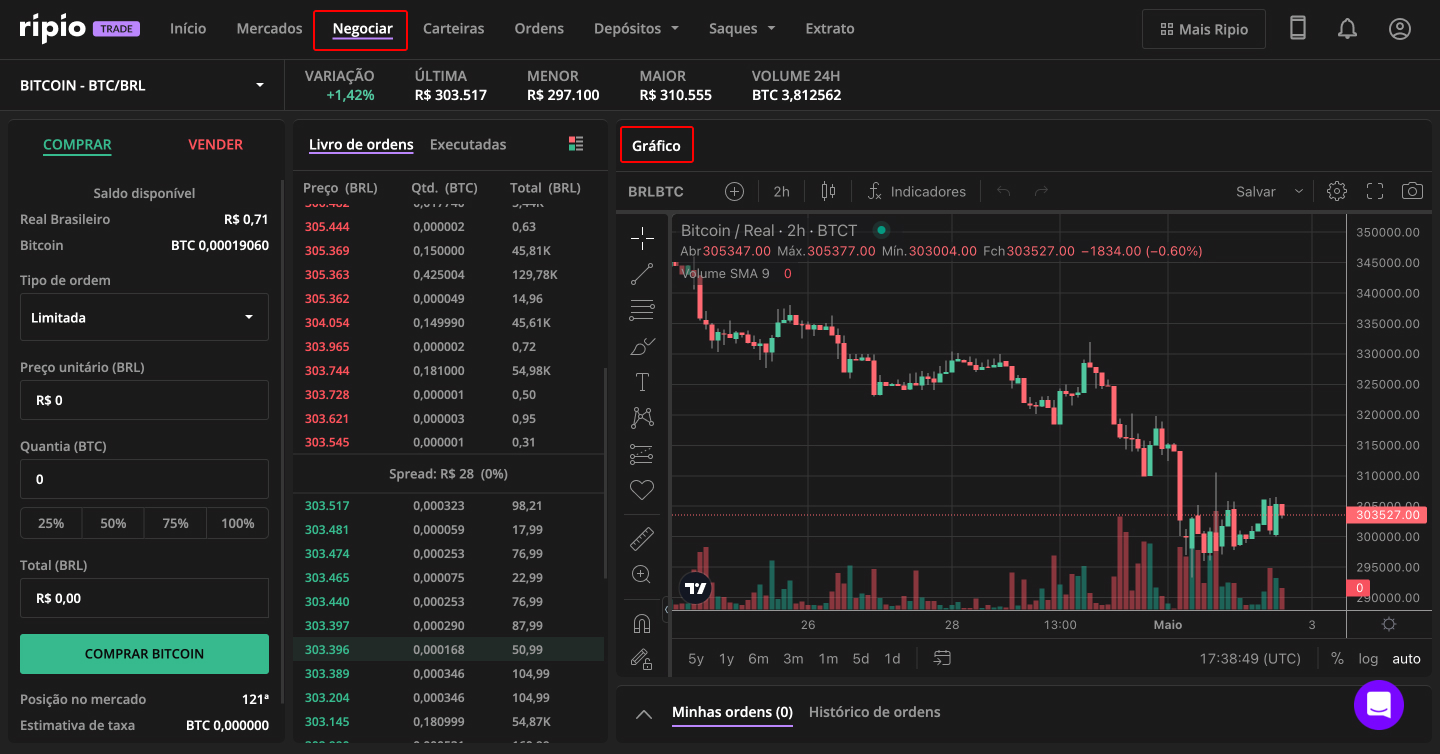Select the 303.396 buy order row
This screenshot has width=1440, height=754.
tap(449, 650)
